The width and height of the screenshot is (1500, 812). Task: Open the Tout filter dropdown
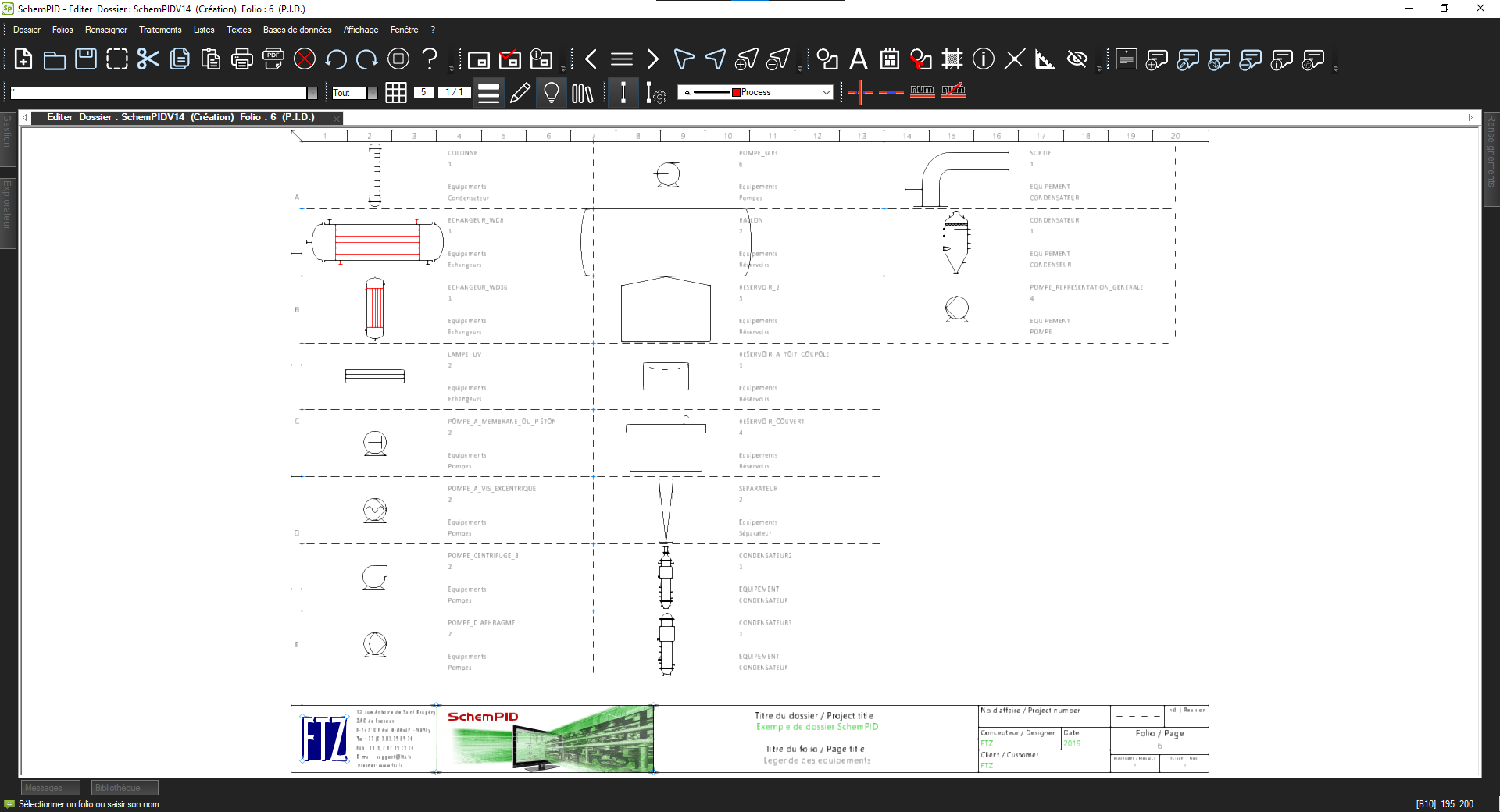point(372,93)
